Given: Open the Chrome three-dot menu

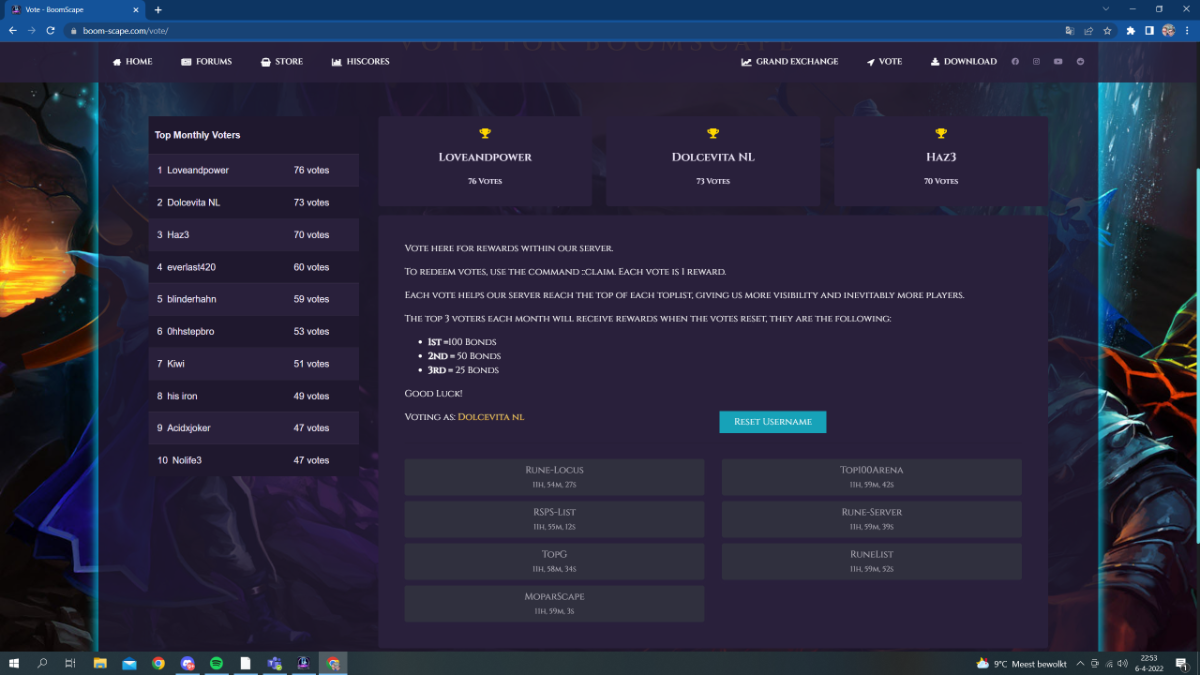Looking at the screenshot, I should pos(1187,30).
